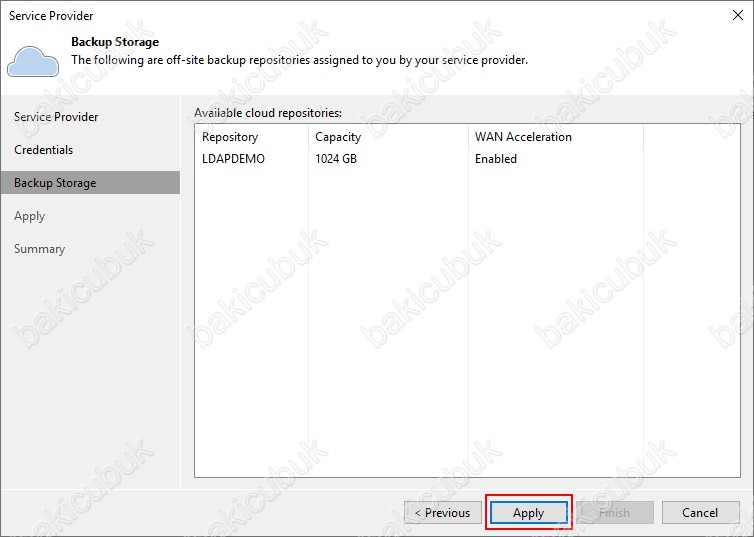
Task: Sort by Capacity column header
Action: 389,137
